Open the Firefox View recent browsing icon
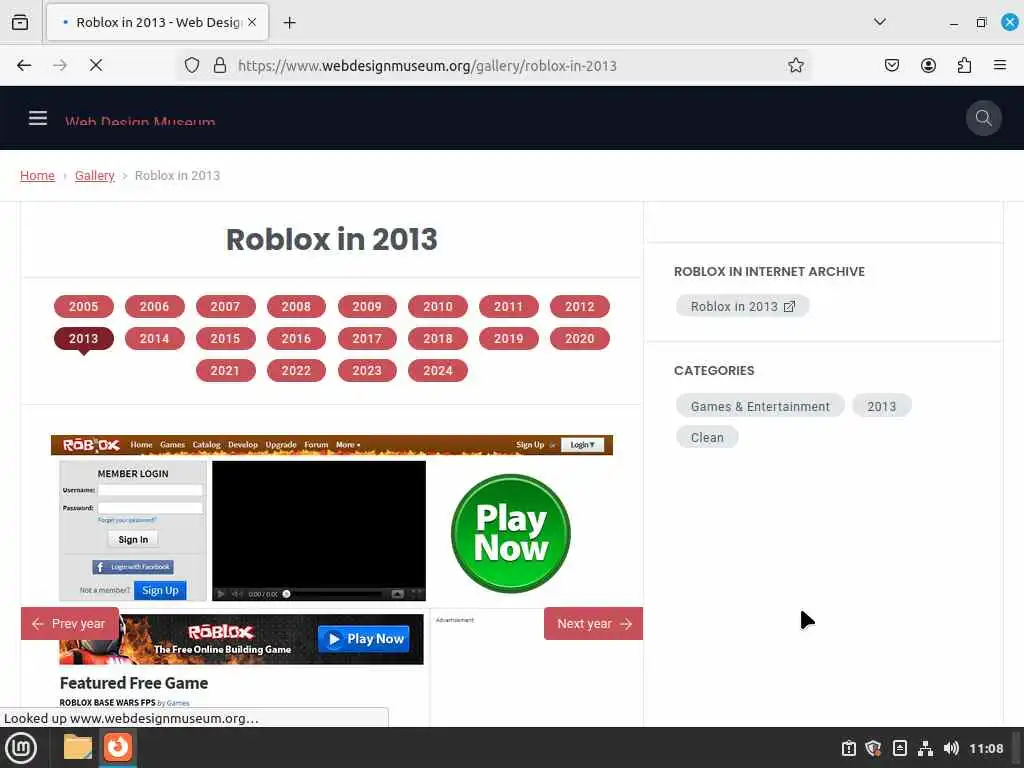The image size is (1024, 768). click(20, 22)
